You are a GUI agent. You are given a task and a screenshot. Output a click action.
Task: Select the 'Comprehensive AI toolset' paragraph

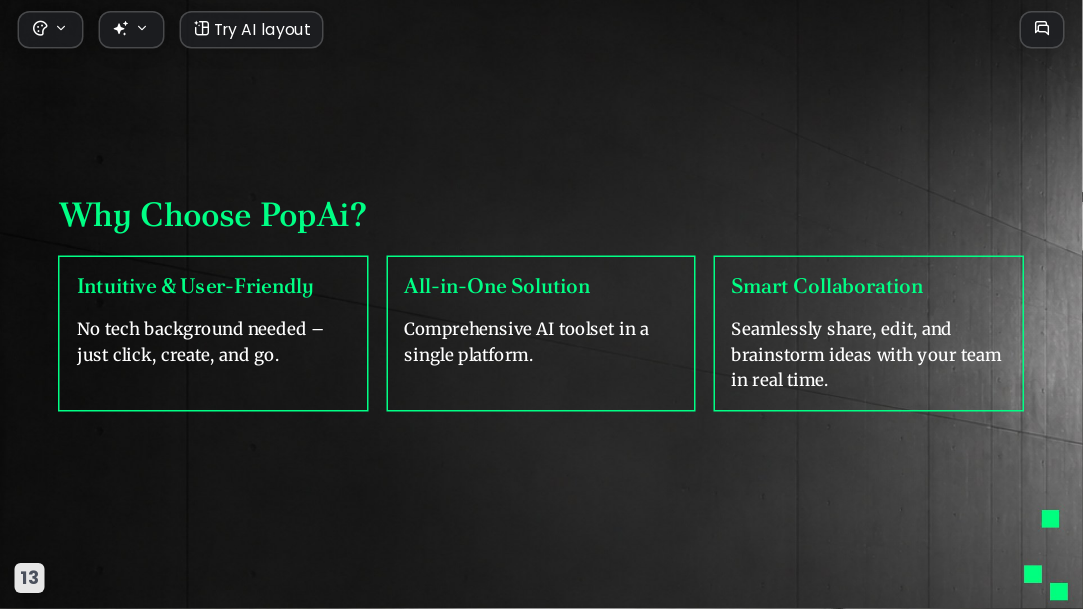pos(526,342)
